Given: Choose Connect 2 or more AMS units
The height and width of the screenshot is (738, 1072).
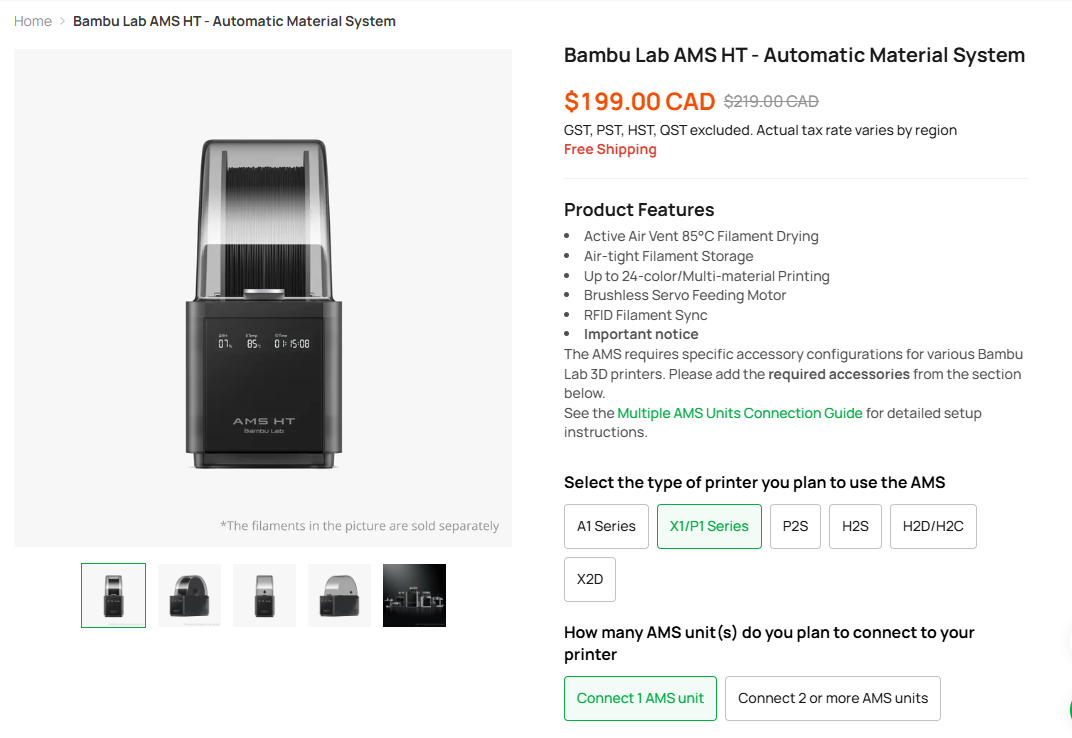Looking at the screenshot, I should pos(833,698).
